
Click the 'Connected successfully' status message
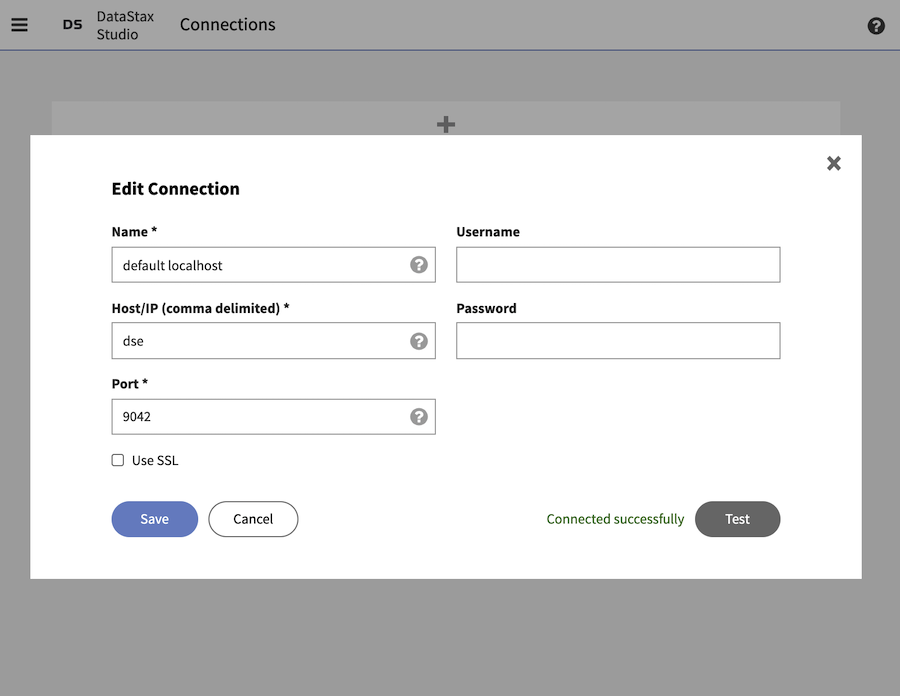pyautogui.click(x=615, y=519)
